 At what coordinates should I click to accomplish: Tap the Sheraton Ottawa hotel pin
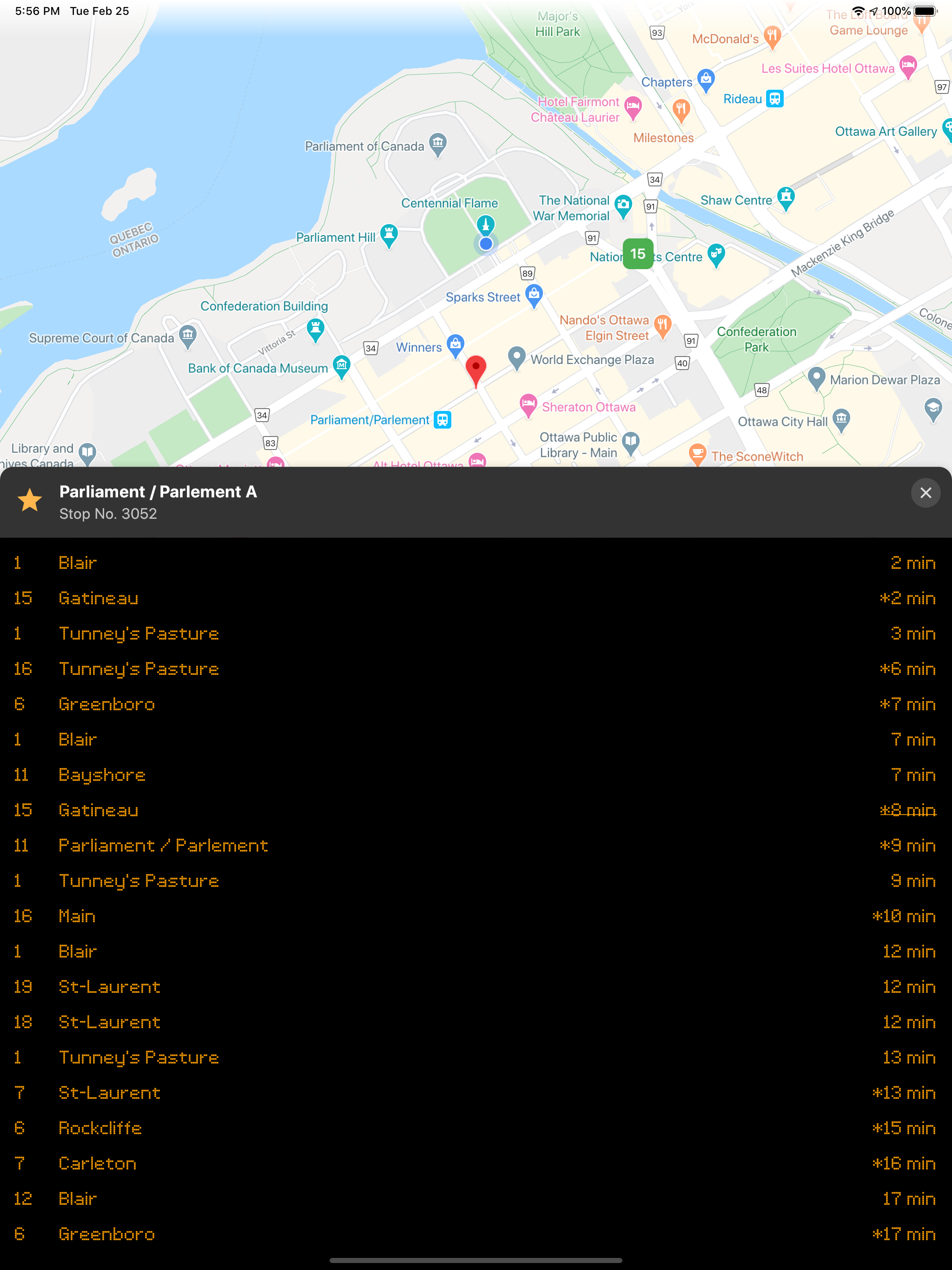click(x=528, y=406)
